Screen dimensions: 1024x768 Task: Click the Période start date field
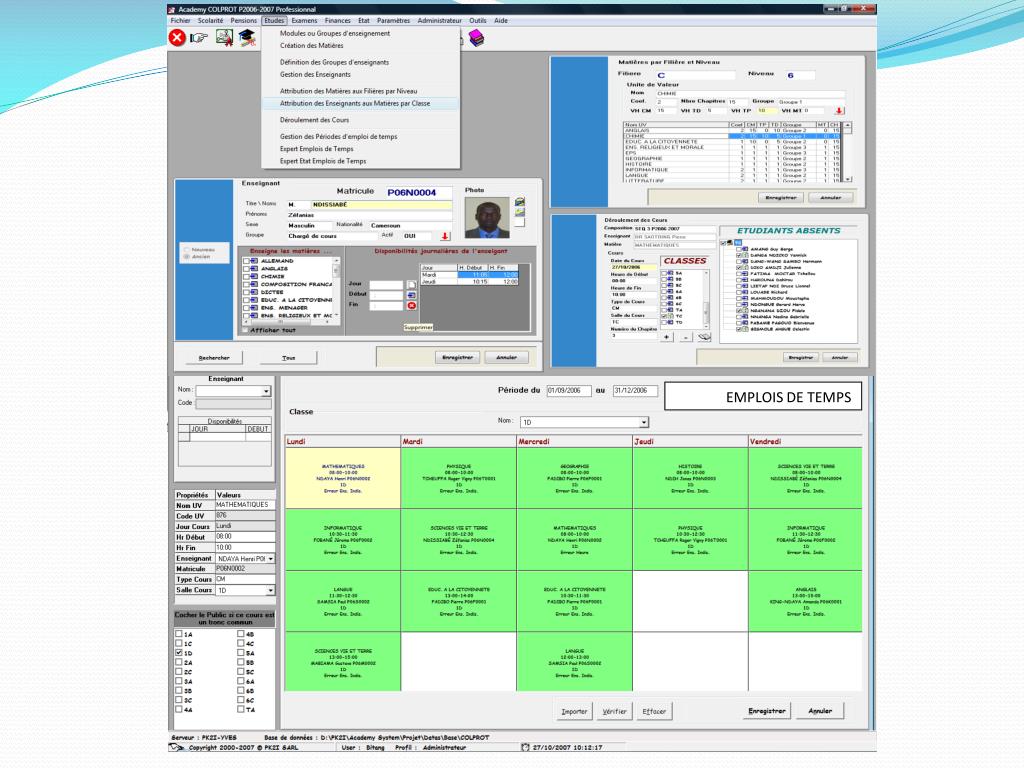tap(569, 391)
